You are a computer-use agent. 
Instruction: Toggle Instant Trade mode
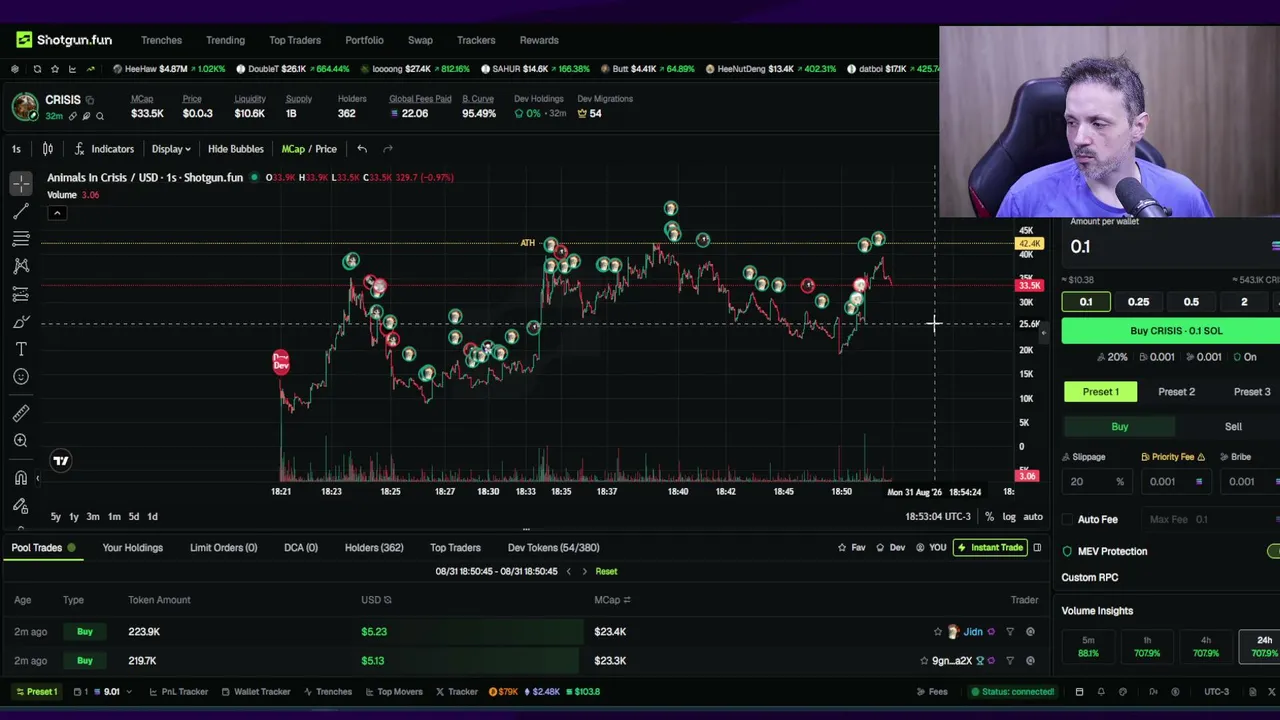tap(990, 548)
